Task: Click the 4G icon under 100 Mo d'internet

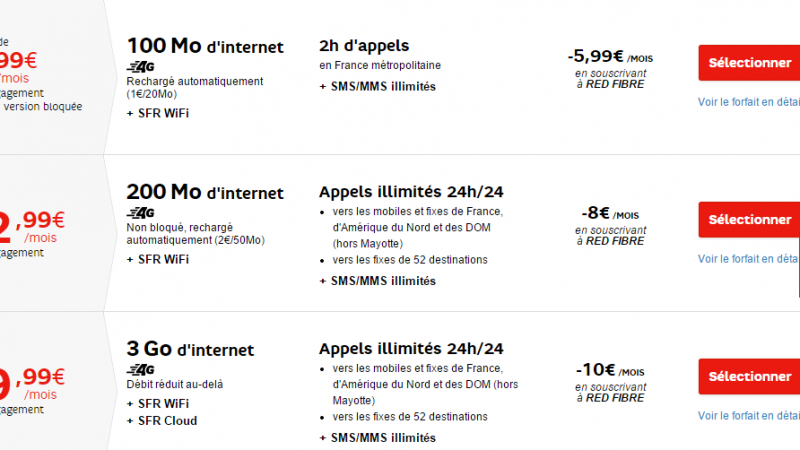Action: (x=139, y=66)
